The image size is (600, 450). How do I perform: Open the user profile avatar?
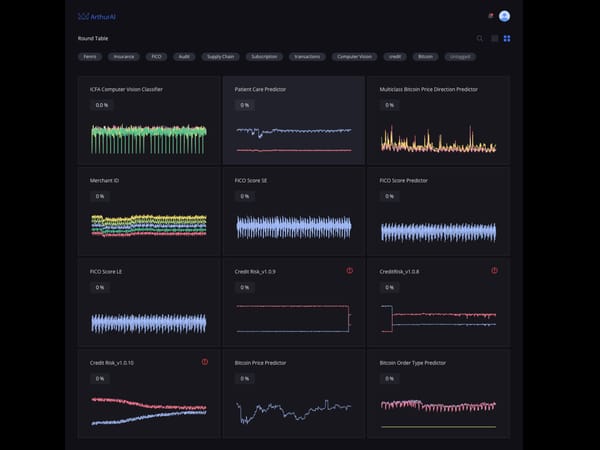click(504, 16)
